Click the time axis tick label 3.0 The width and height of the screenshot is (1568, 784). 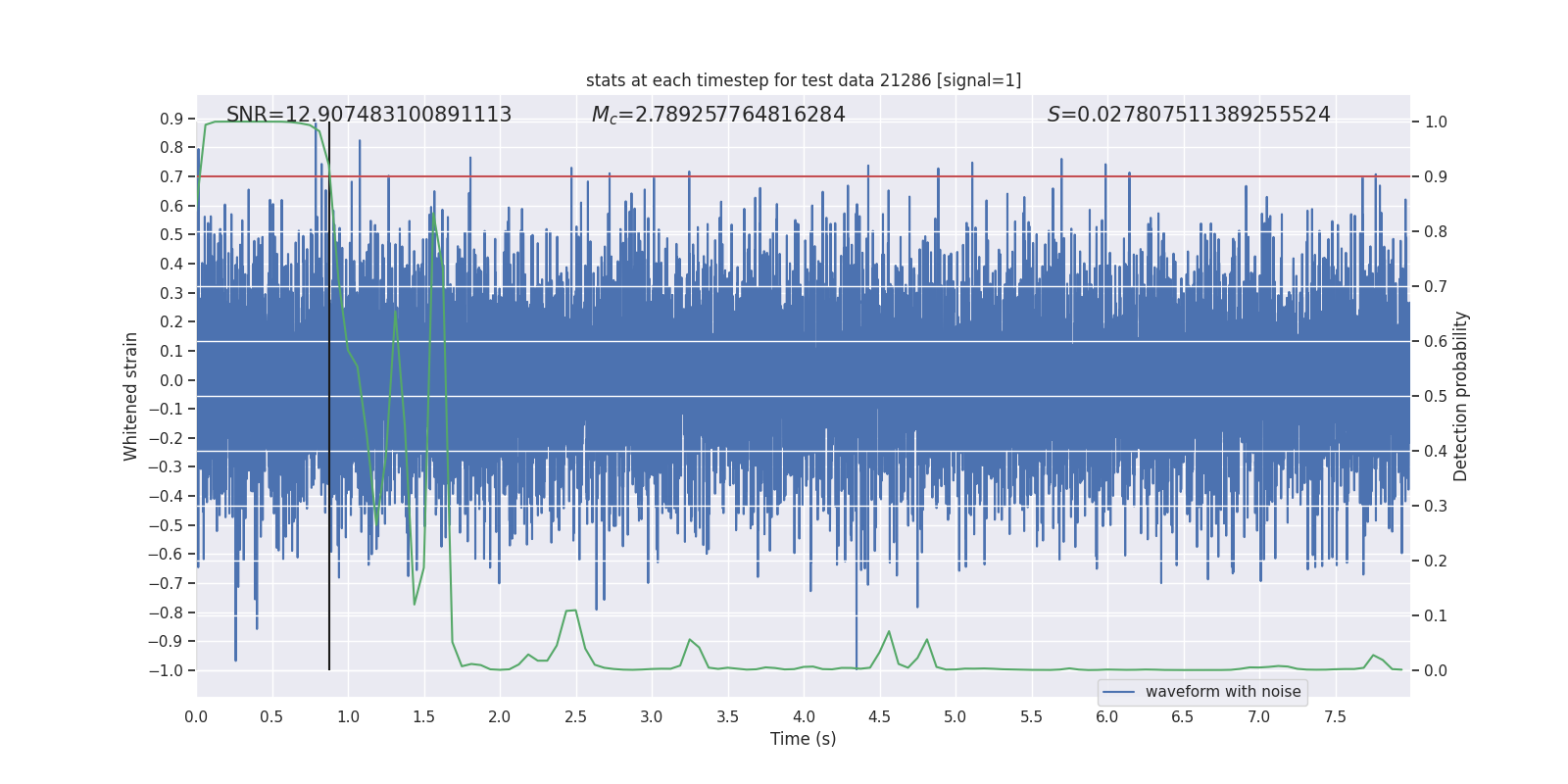(652, 716)
